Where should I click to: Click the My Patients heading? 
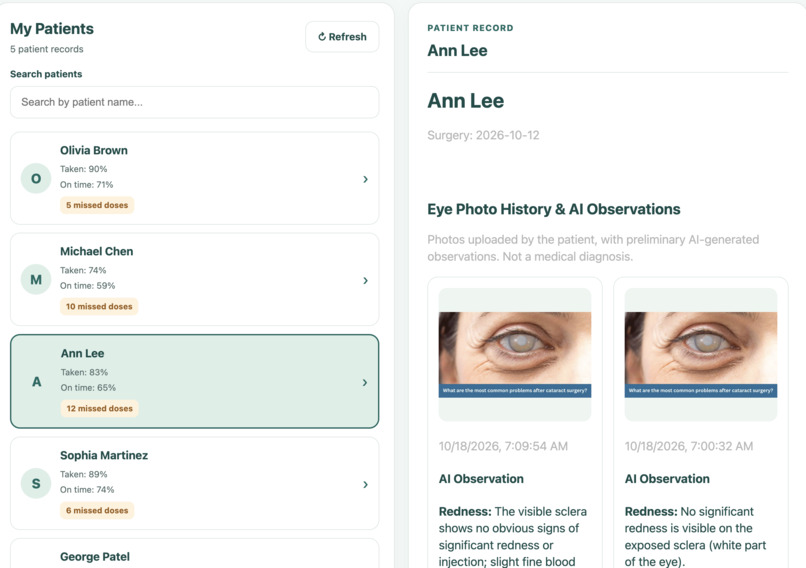52,29
